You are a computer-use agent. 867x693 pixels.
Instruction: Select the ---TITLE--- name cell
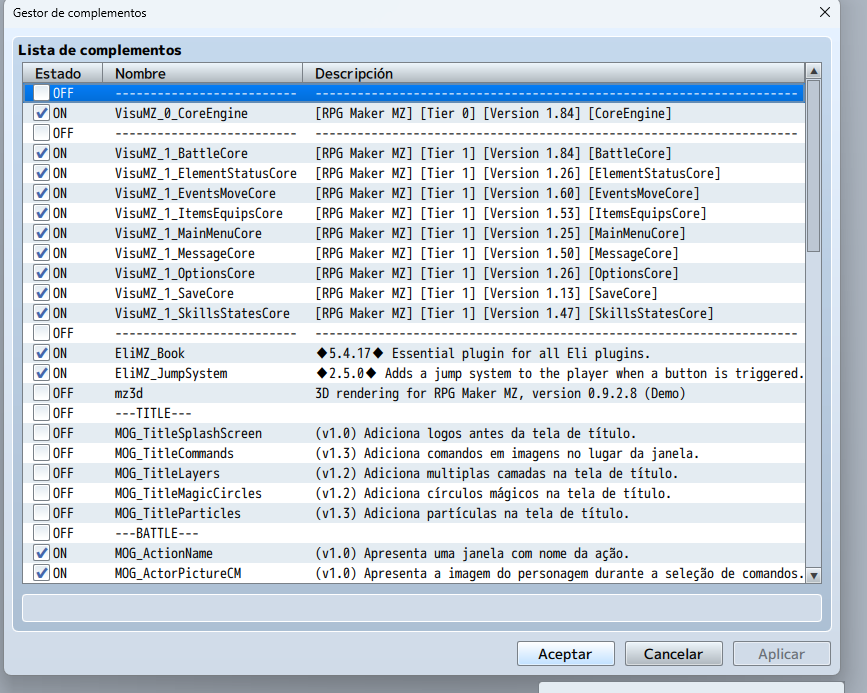(x=153, y=414)
